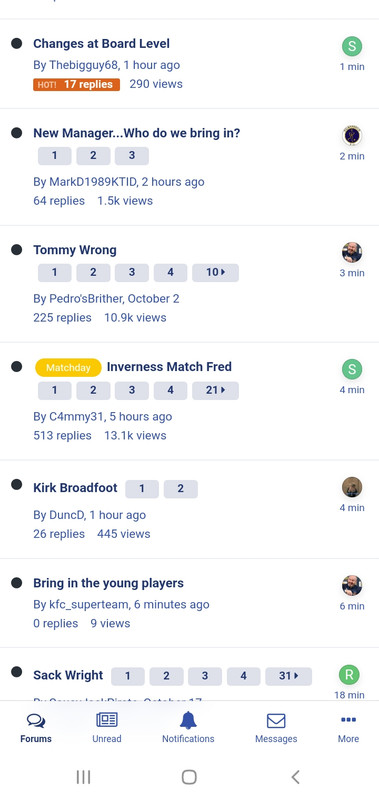Tap the club crest avatar beside New Manager topic
The width and height of the screenshot is (379, 800).
[352, 136]
